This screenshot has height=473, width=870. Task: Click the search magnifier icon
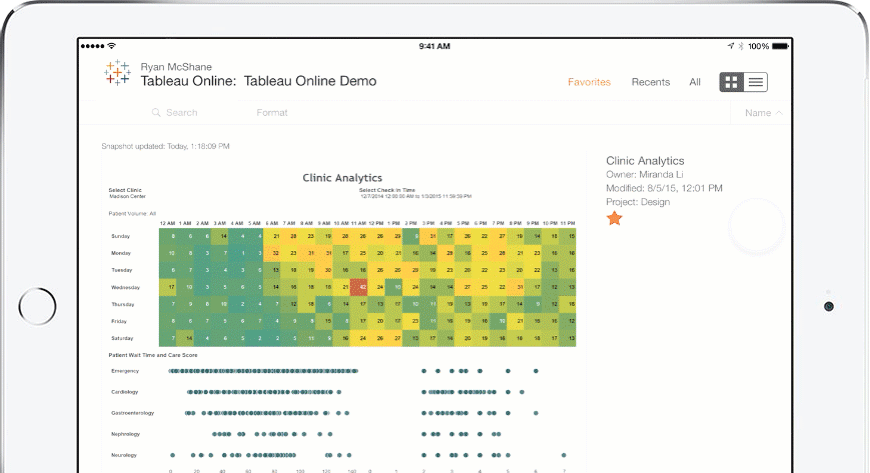coord(157,113)
